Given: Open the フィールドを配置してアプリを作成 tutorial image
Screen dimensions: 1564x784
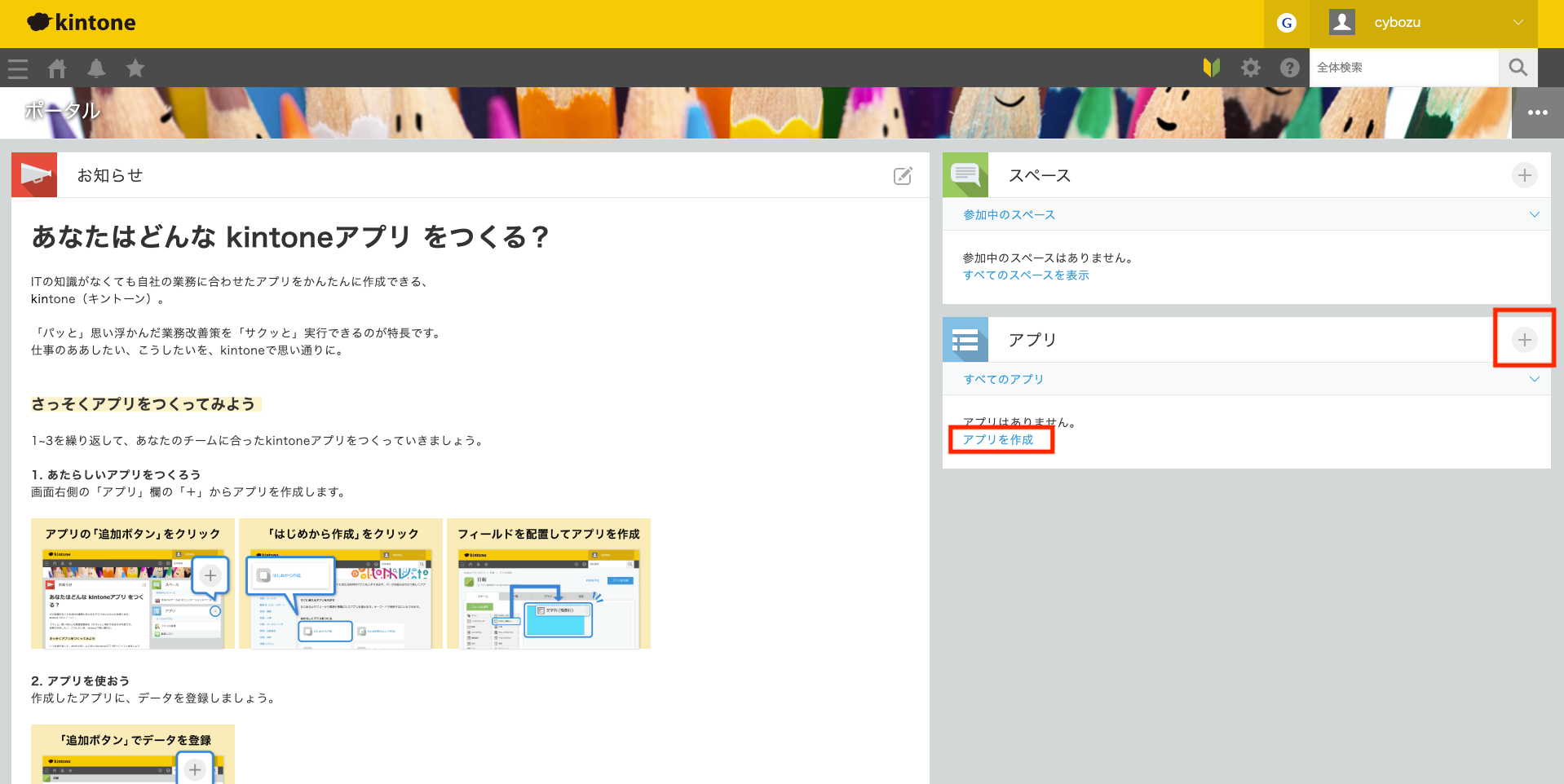Looking at the screenshot, I should pyautogui.click(x=549, y=584).
